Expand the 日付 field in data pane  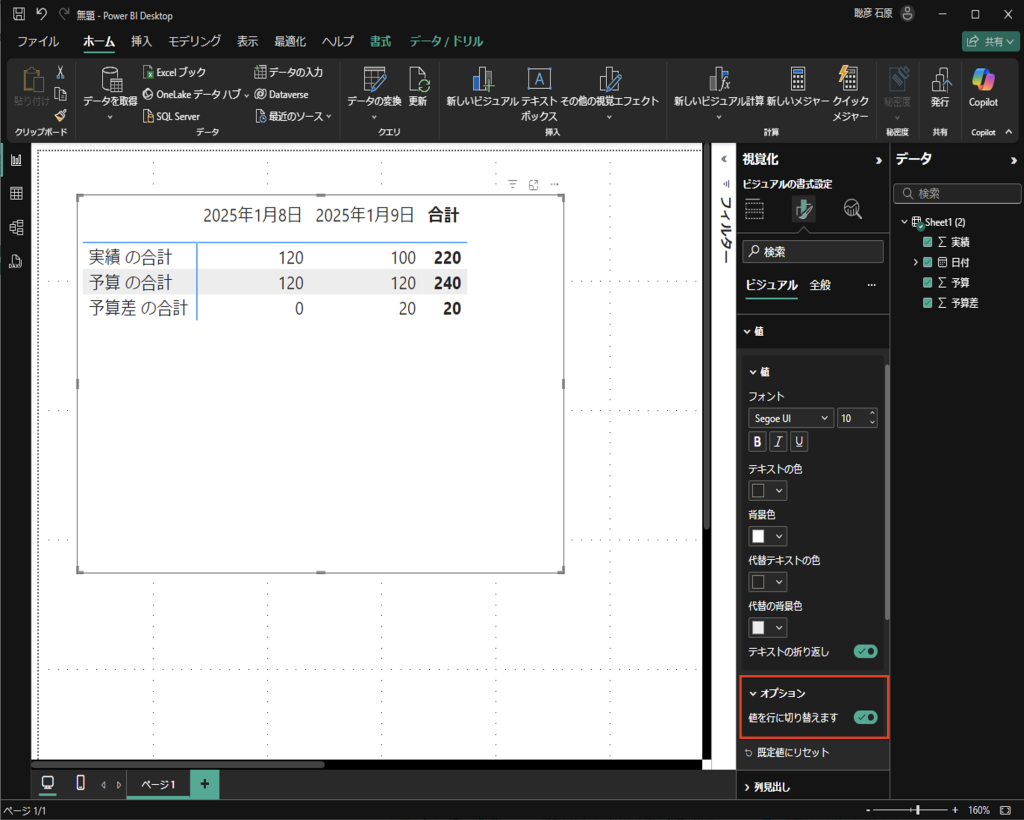(x=915, y=262)
